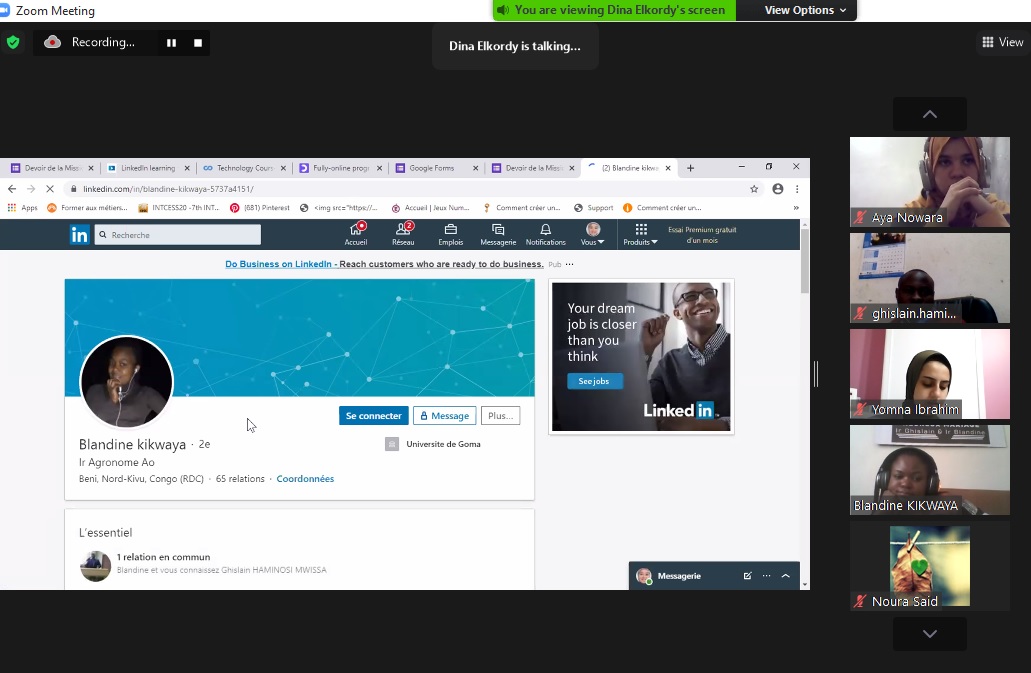Select Aya Nowara's video thumbnail
This screenshot has height=673, width=1031.
929,182
